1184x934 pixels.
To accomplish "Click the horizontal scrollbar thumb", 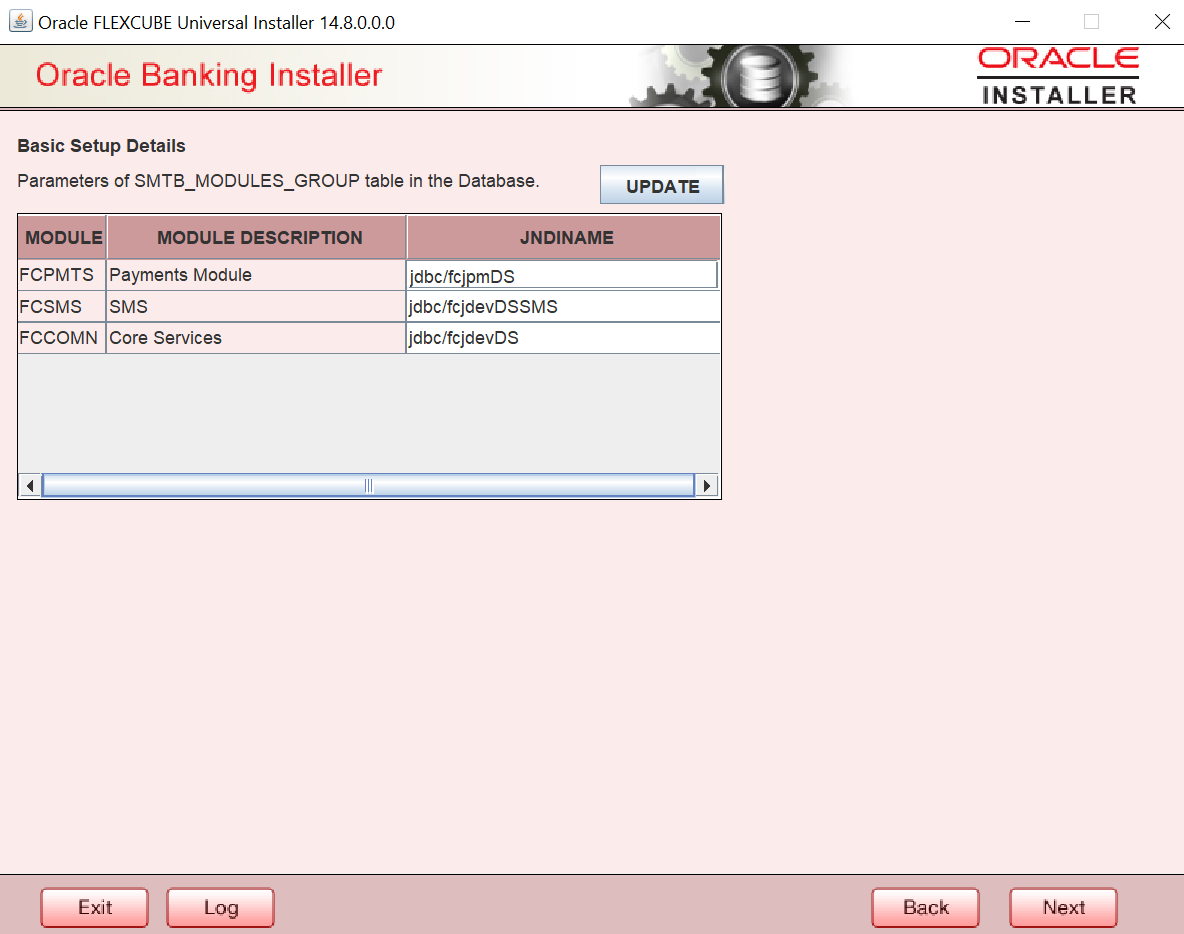I will click(x=368, y=485).
